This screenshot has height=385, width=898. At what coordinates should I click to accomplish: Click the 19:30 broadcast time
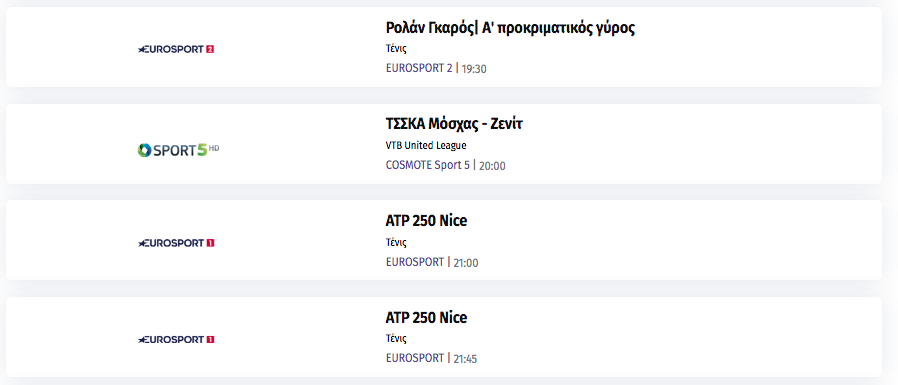(x=474, y=69)
